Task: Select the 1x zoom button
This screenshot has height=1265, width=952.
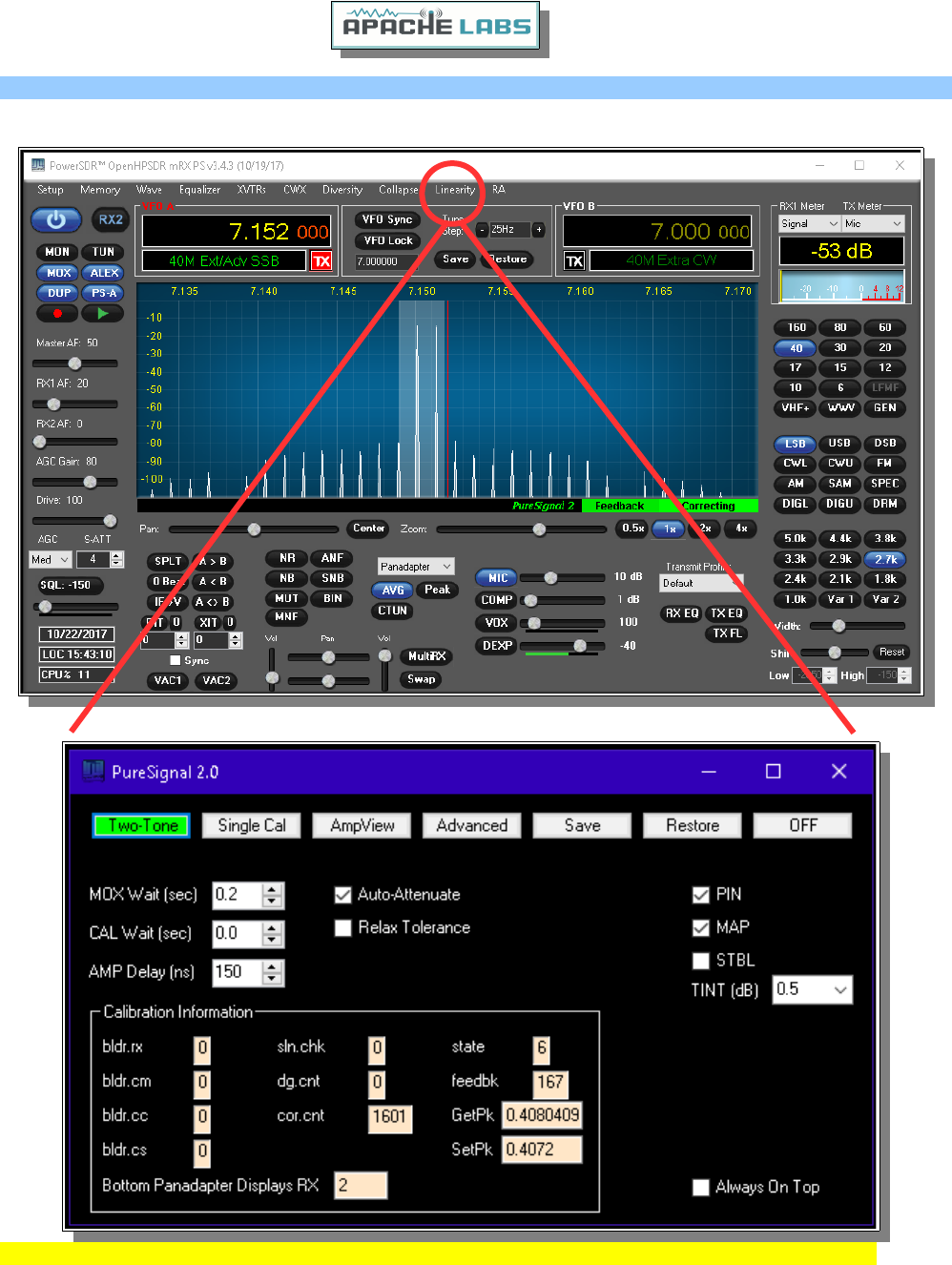Action: 670,529
